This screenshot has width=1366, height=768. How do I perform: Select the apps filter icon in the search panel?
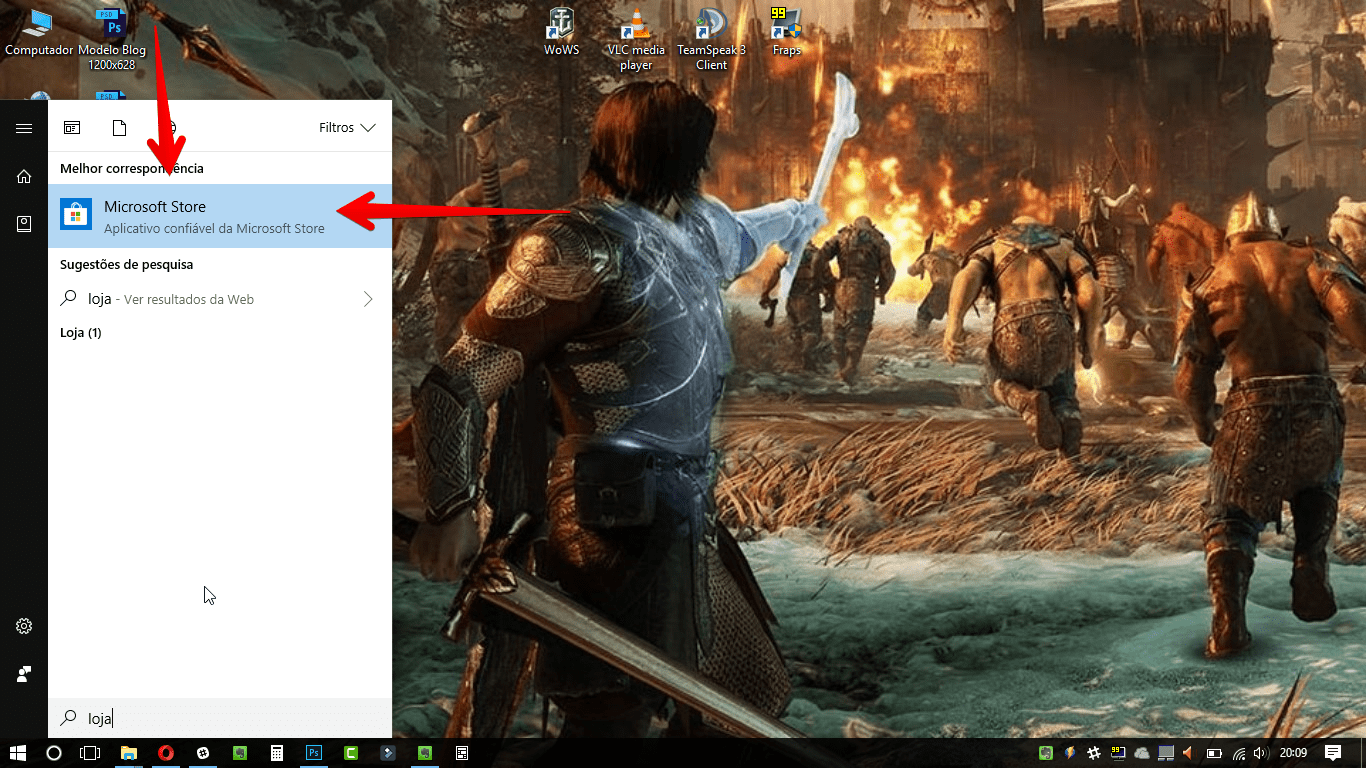[x=72, y=128]
